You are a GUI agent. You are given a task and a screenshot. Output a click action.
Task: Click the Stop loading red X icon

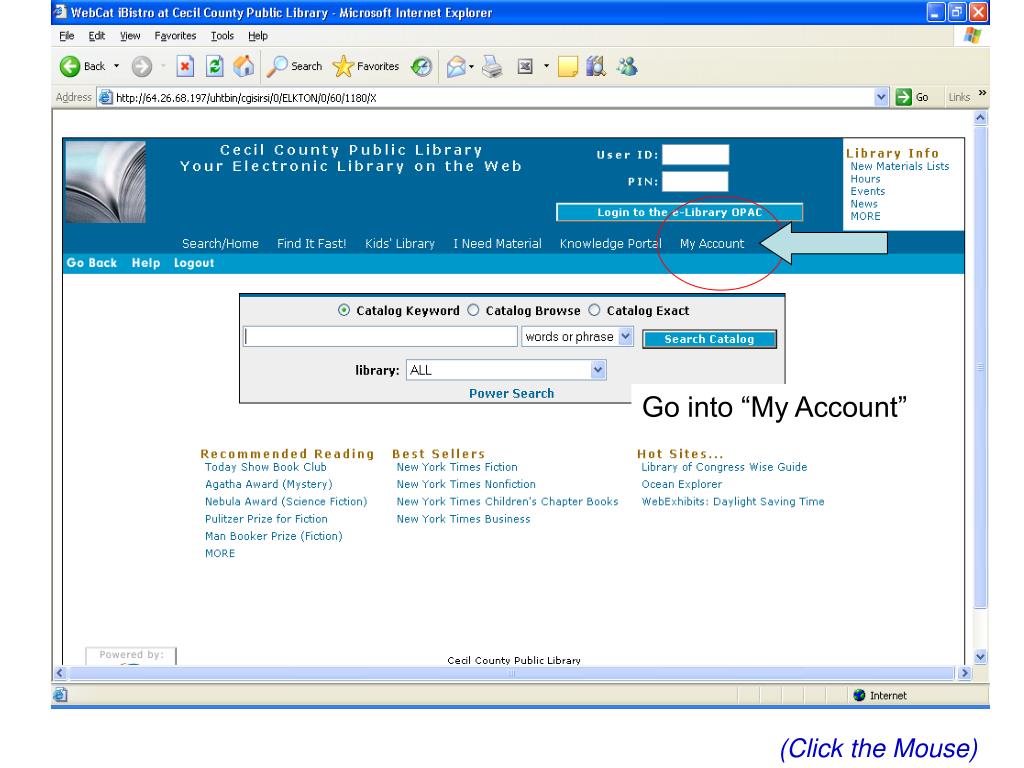(185, 66)
